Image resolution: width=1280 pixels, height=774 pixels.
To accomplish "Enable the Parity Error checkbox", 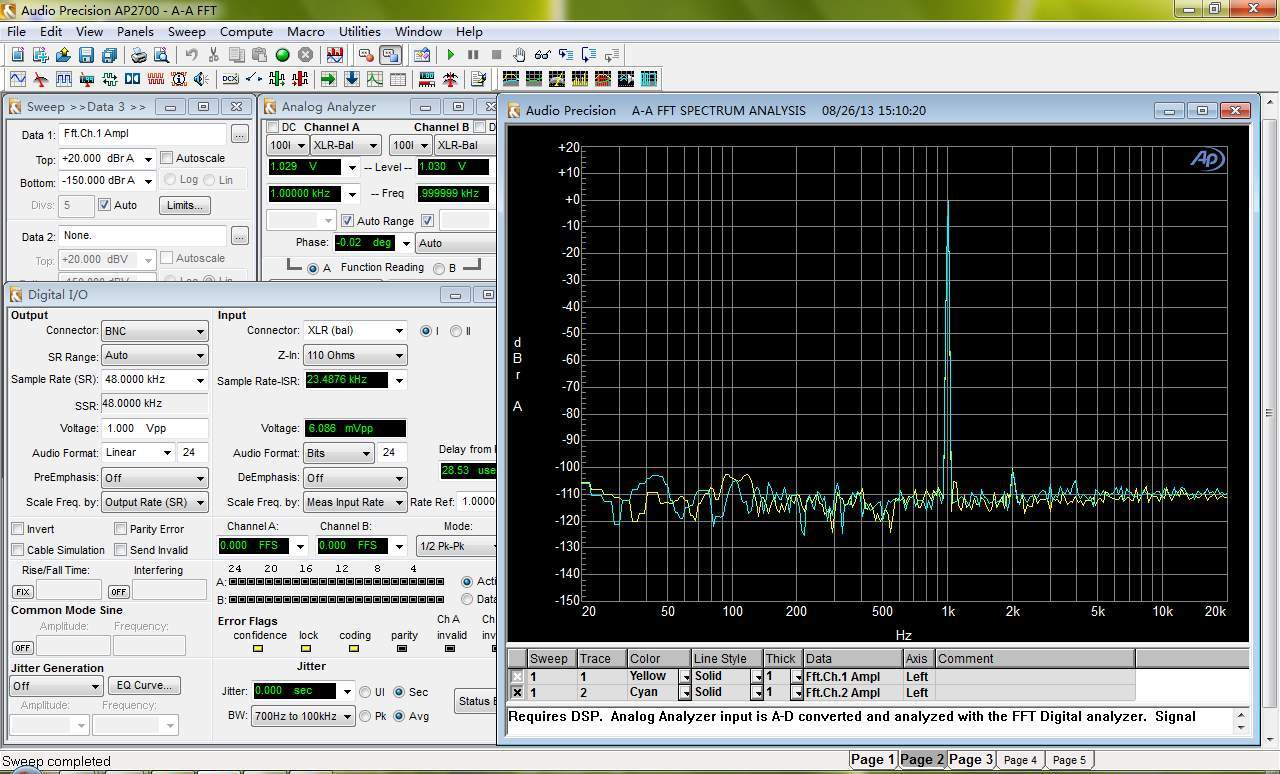I will 120,529.
